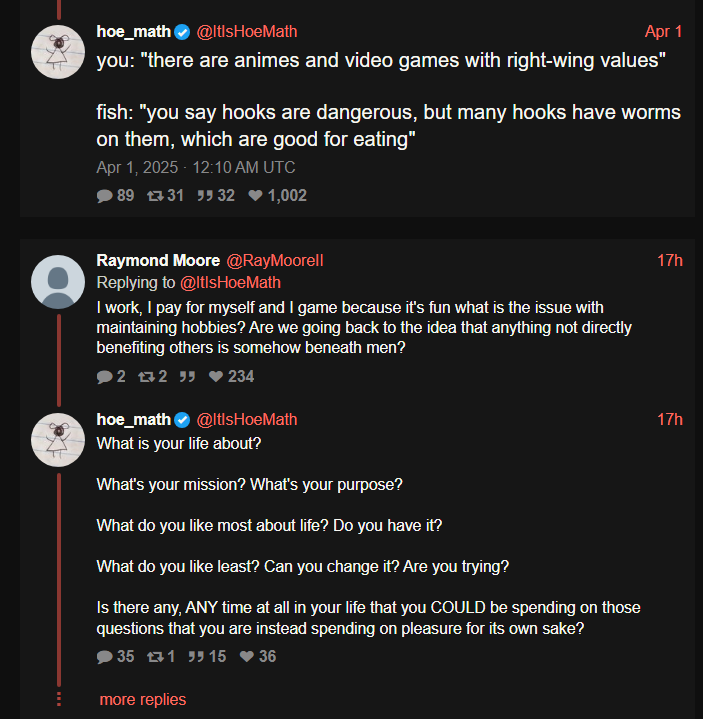
Task: Open 17h timestamp on Raymond Moore's reply
Action: coord(670,260)
